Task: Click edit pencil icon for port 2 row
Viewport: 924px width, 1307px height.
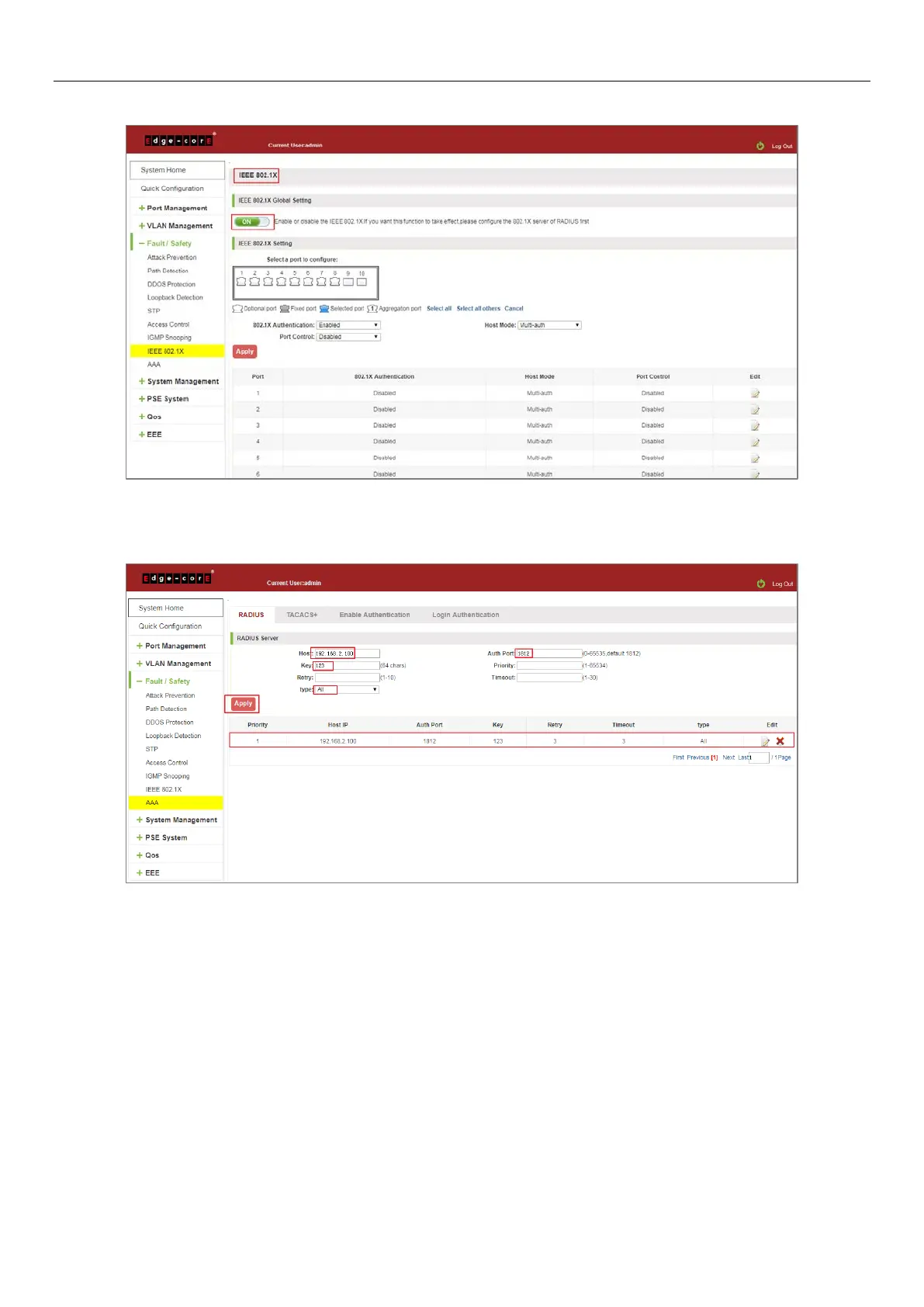Action: (755, 410)
